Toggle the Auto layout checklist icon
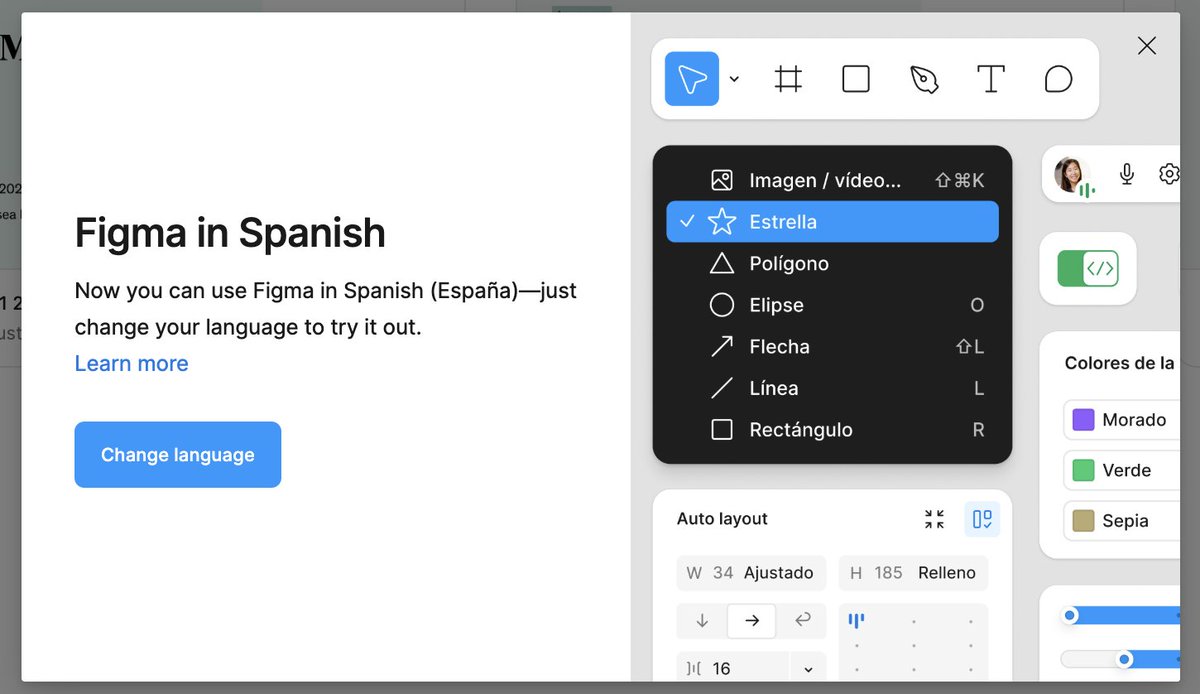The width and height of the screenshot is (1200, 694). click(x=982, y=519)
